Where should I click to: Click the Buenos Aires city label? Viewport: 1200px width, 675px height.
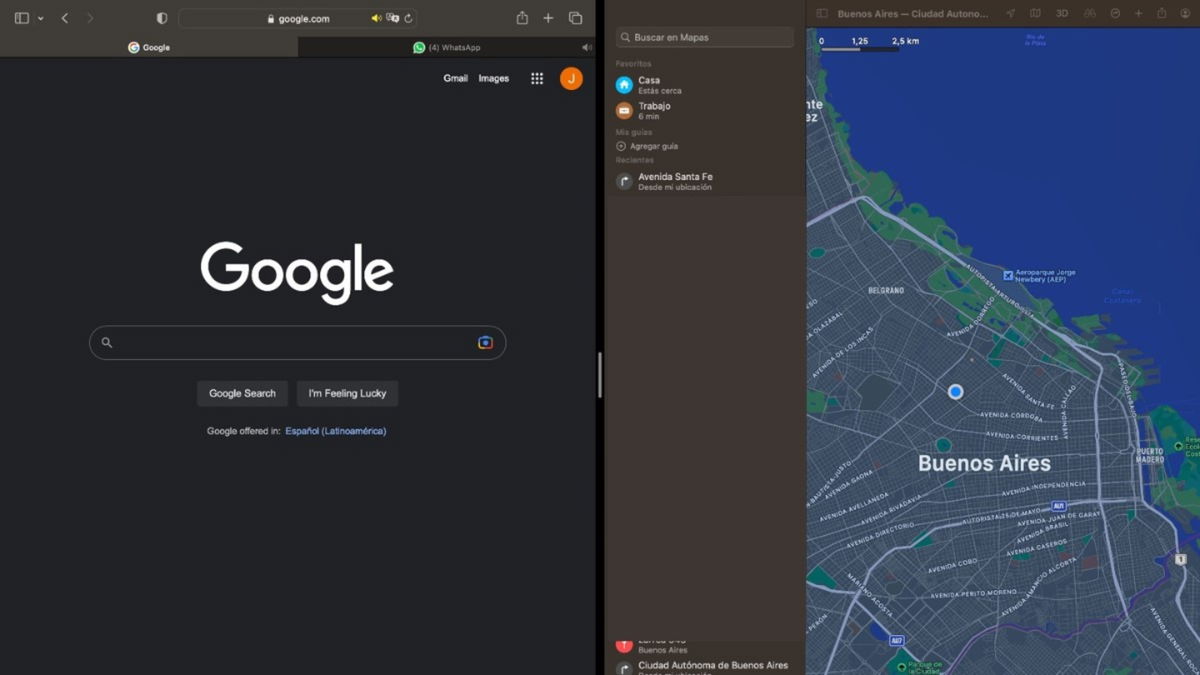984,464
